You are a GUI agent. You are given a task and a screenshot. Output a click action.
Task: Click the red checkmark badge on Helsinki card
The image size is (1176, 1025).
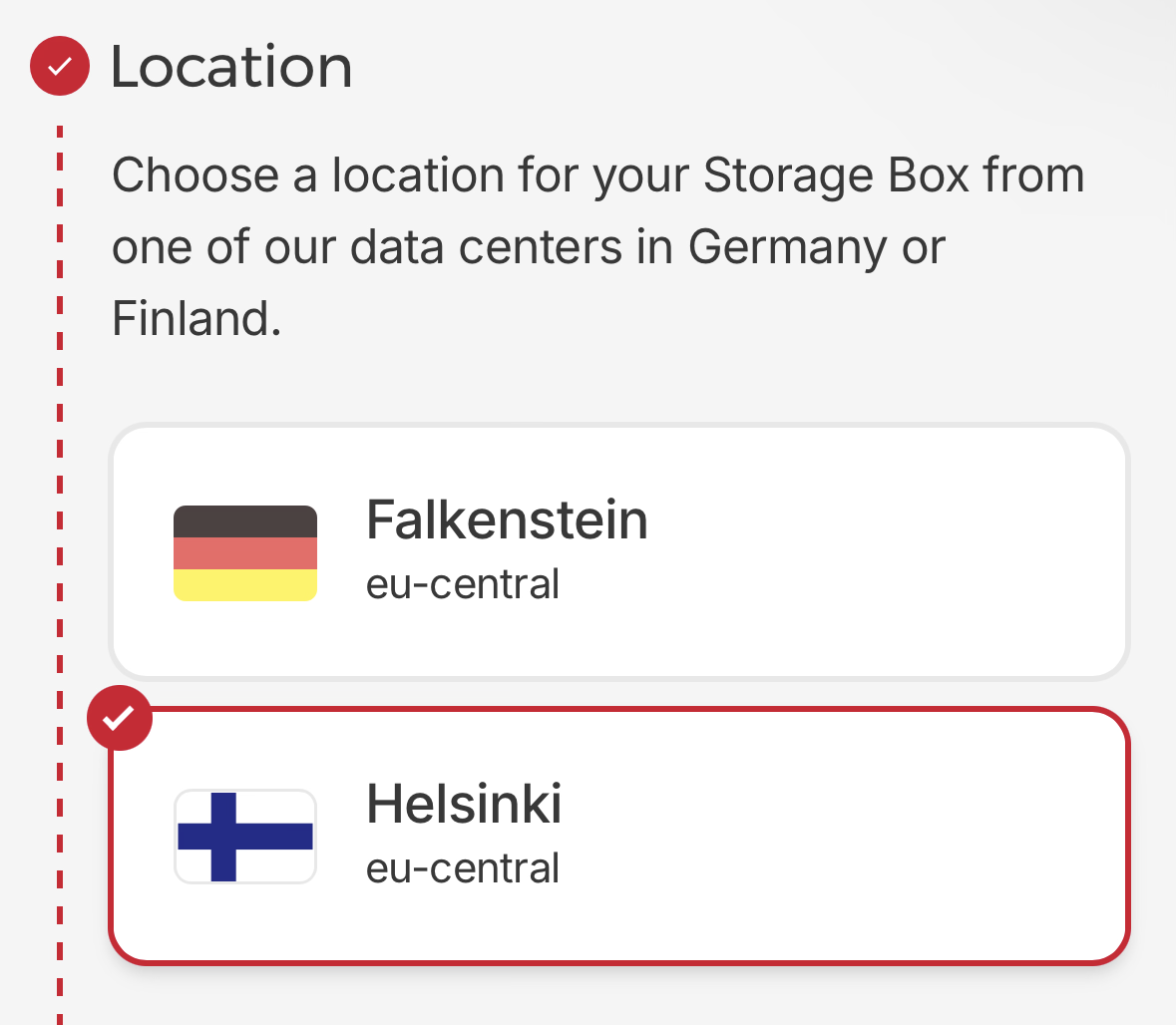[x=120, y=717]
